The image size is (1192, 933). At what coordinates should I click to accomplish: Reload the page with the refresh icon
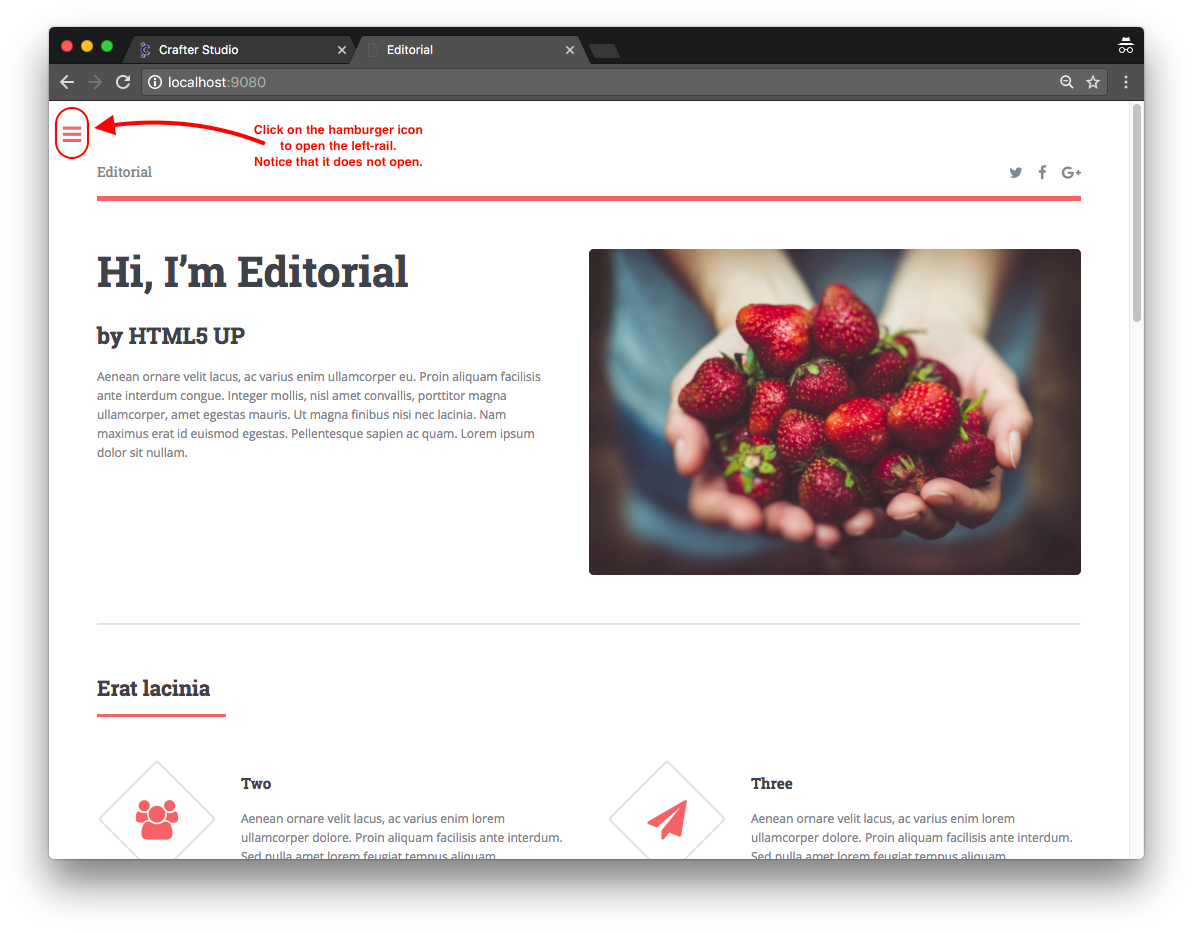point(122,82)
